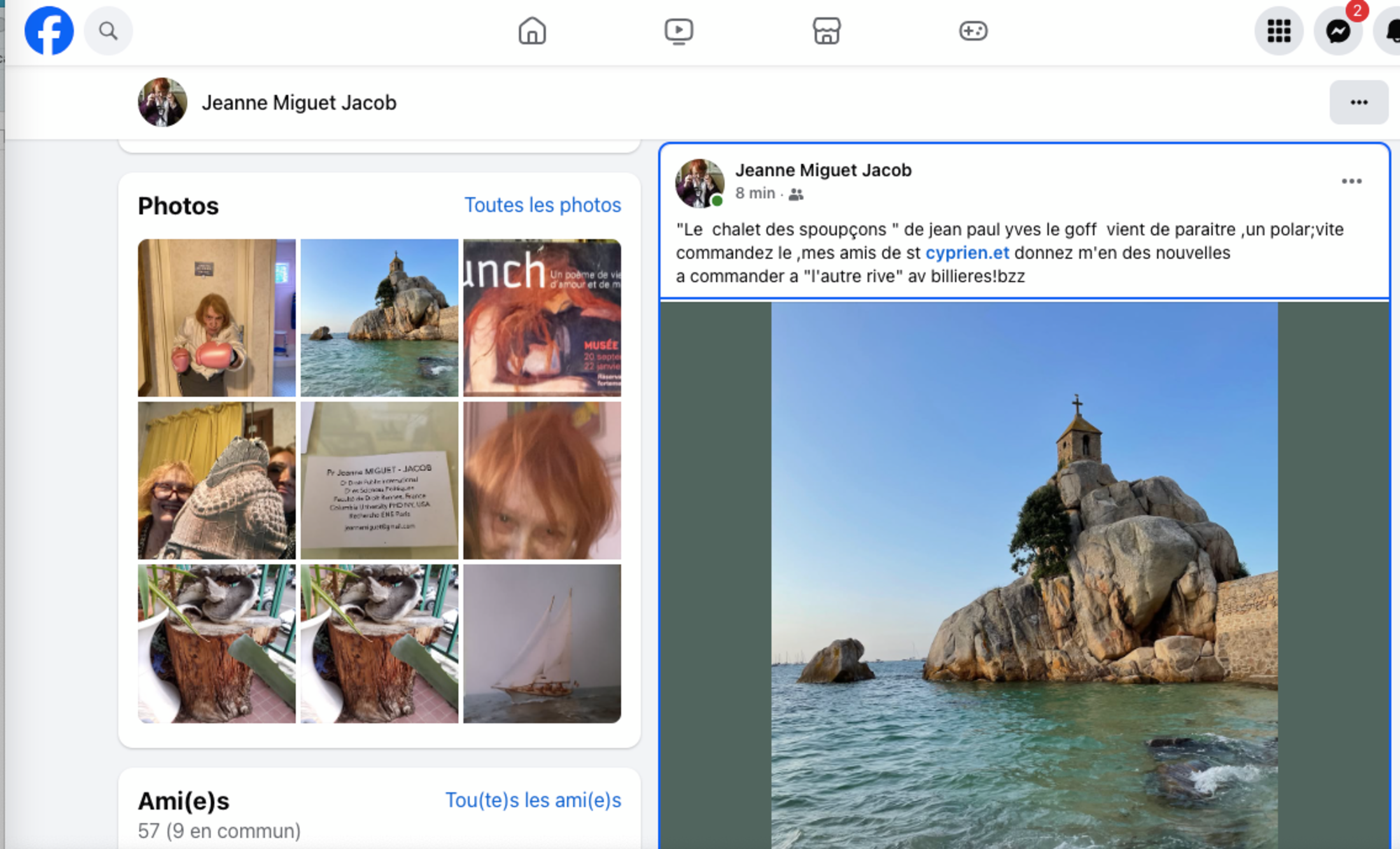Screen dimensions: 1400x849
Task: Click the post audience friends icon
Action: (795, 194)
